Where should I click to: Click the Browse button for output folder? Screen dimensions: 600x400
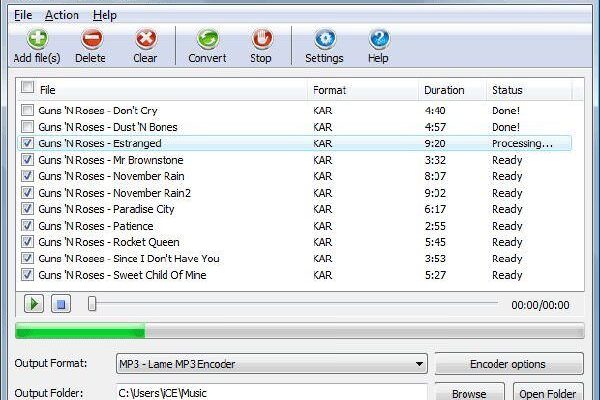tap(469, 393)
